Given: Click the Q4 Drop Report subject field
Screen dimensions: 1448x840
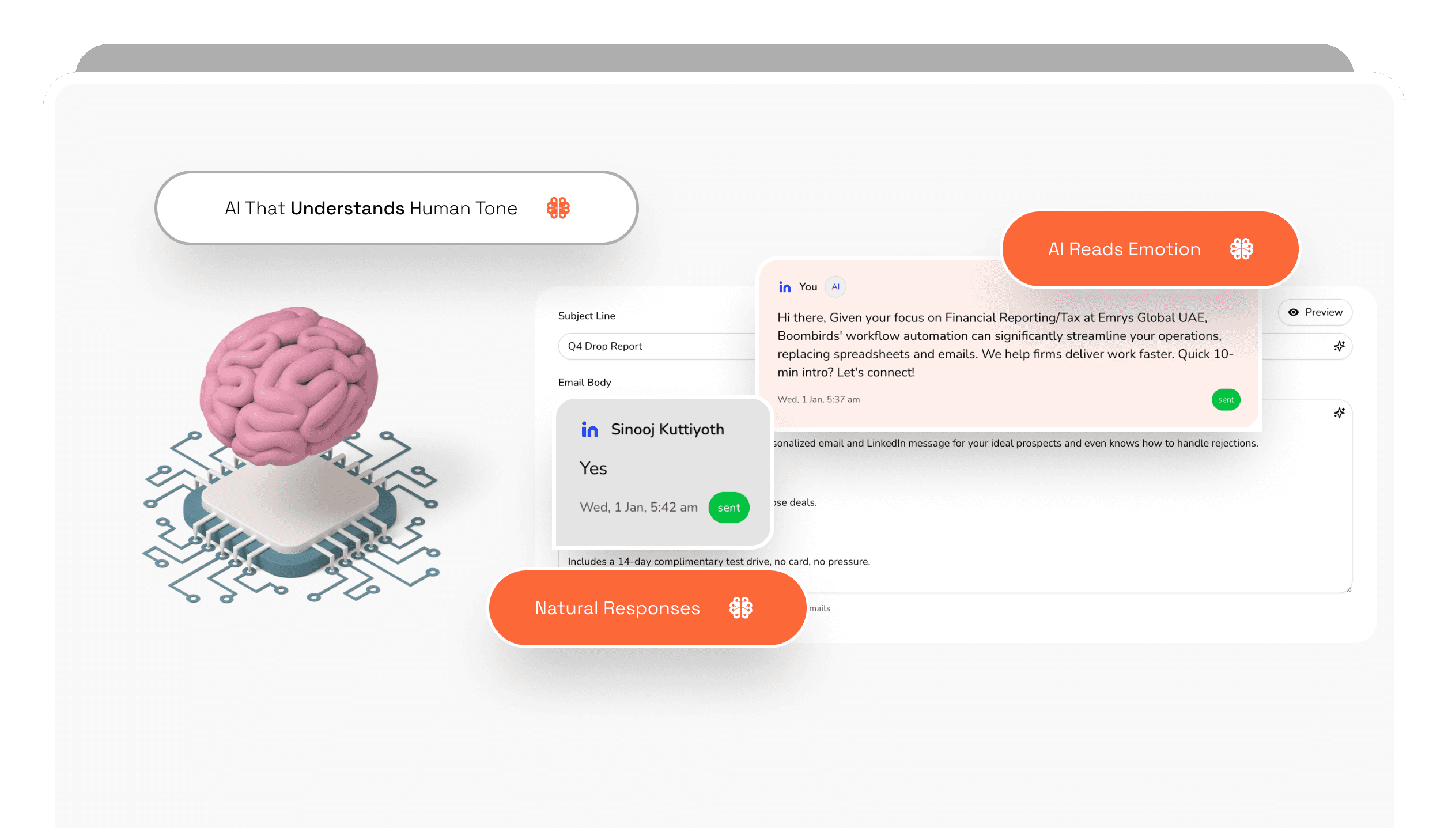Looking at the screenshot, I should tap(657, 346).
